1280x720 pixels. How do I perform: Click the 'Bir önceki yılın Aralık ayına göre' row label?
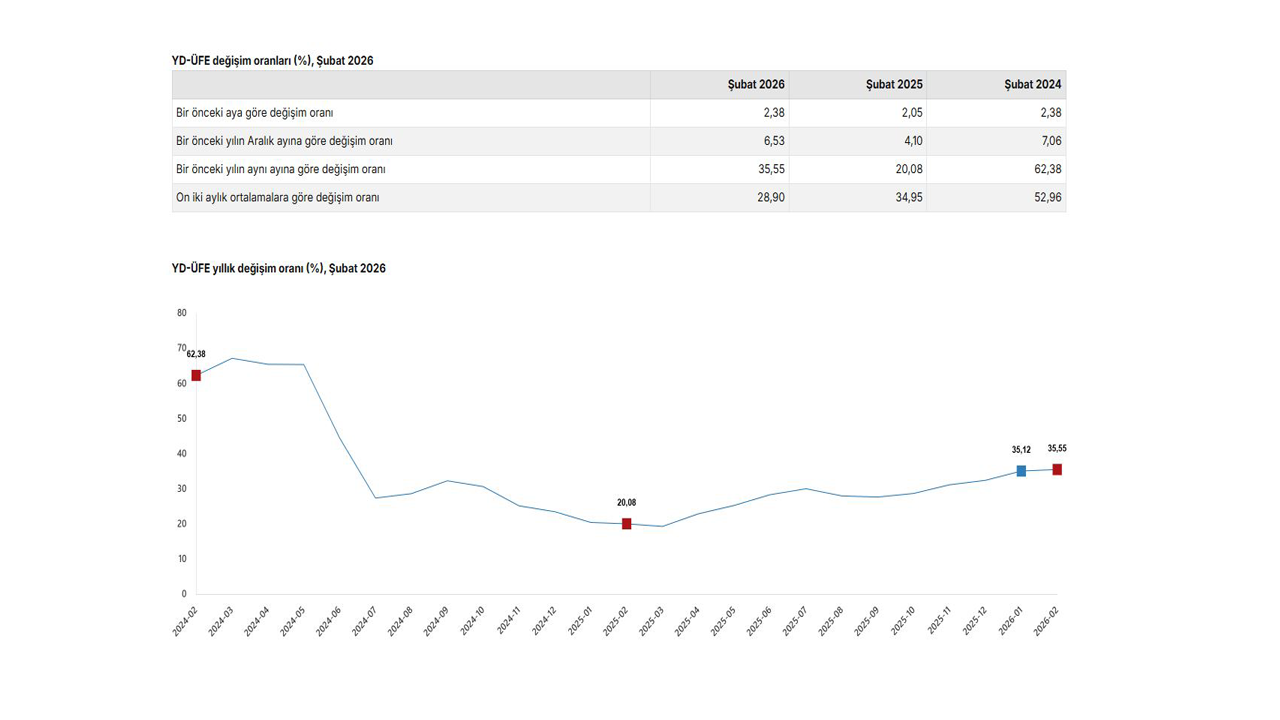point(284,141)
